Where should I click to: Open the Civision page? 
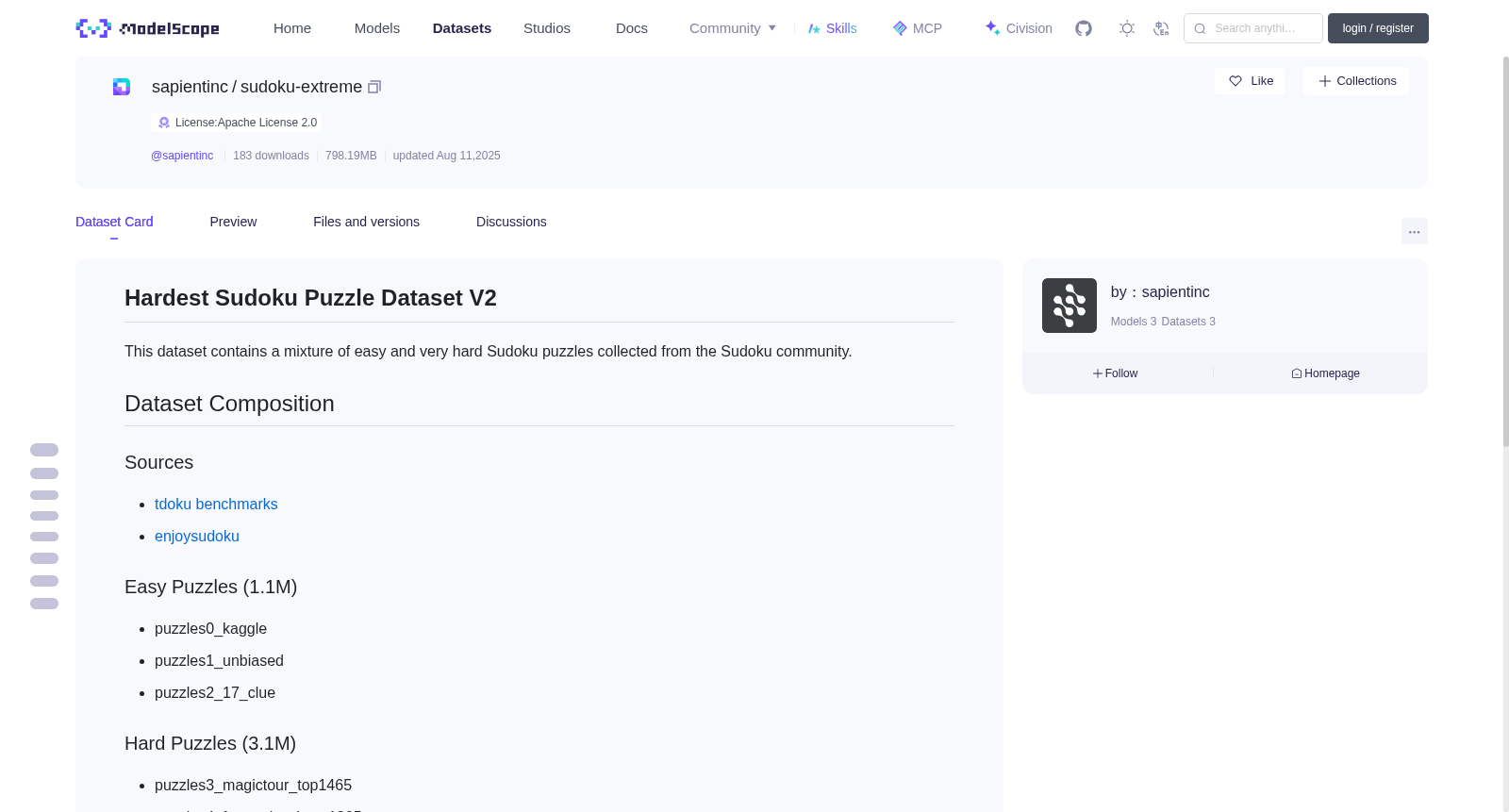1019,28
